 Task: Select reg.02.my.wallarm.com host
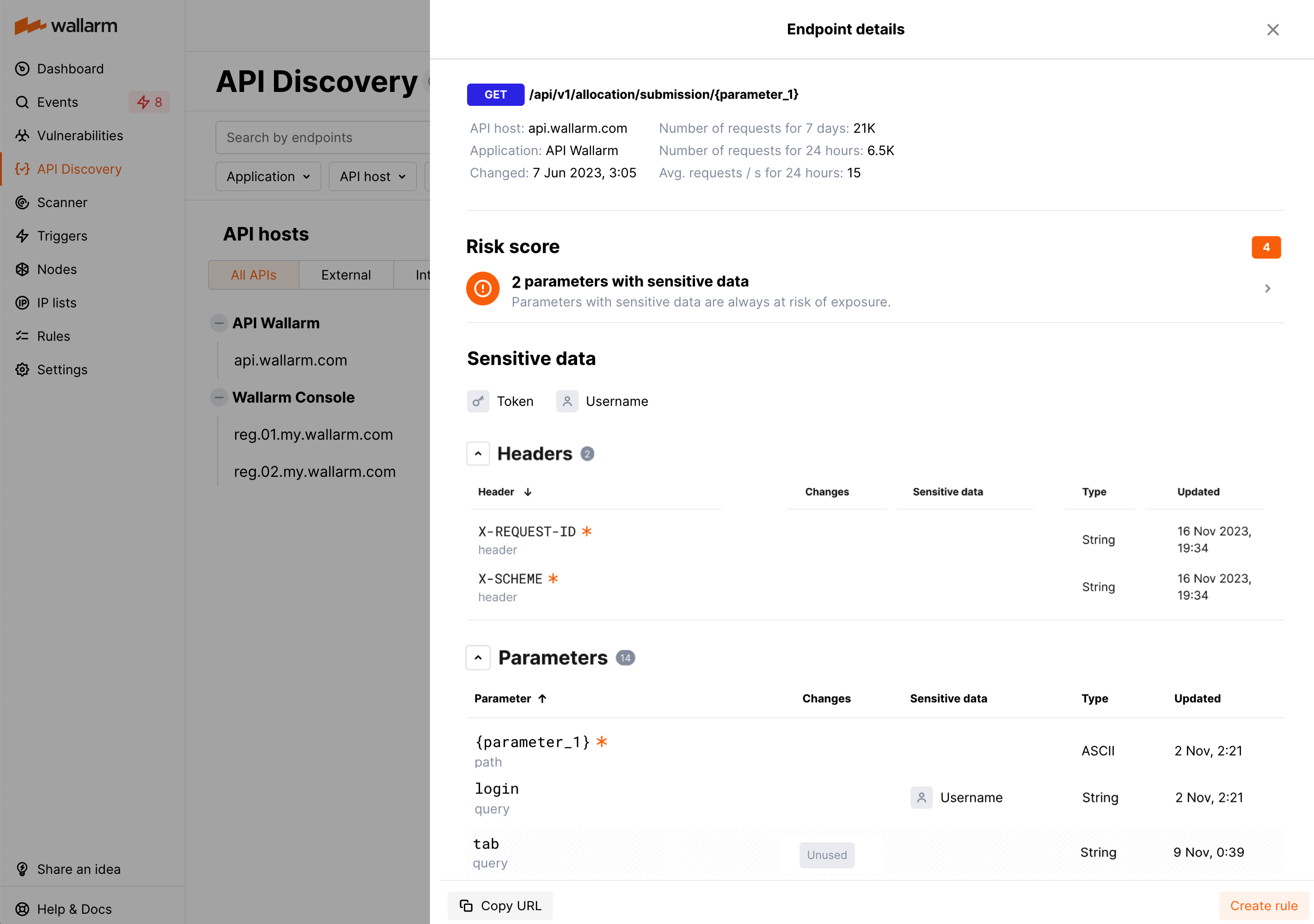(x=315, y=472)
